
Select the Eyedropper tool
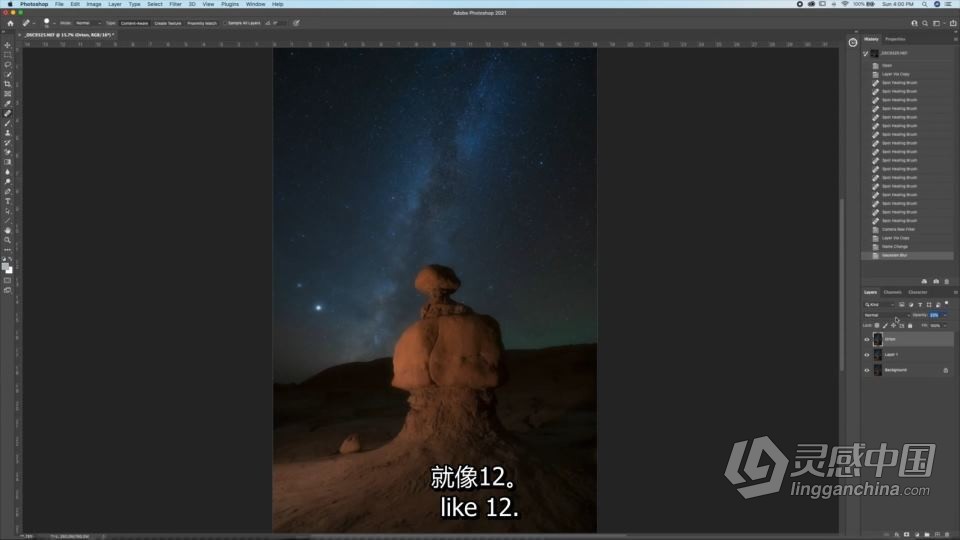[x=7, y=103]
